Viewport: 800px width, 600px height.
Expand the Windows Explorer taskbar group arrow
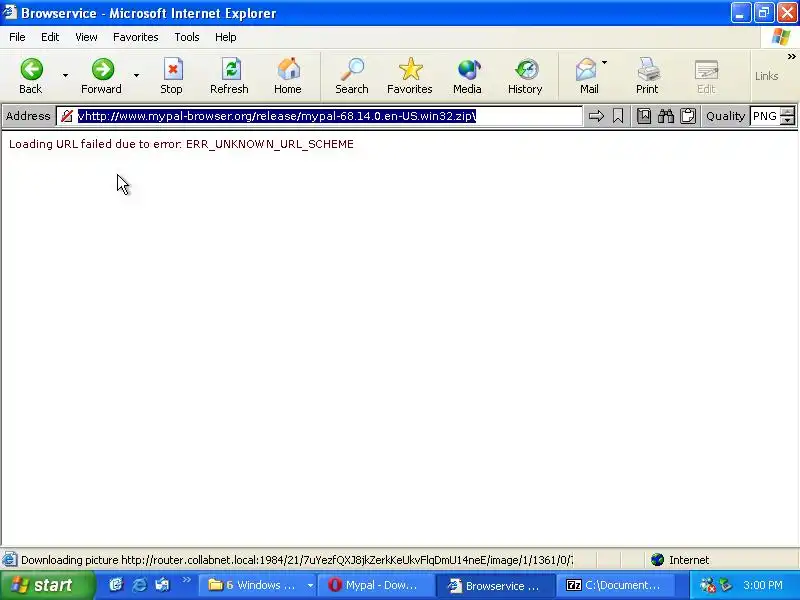pyautogui.click(x=310, y=585)
